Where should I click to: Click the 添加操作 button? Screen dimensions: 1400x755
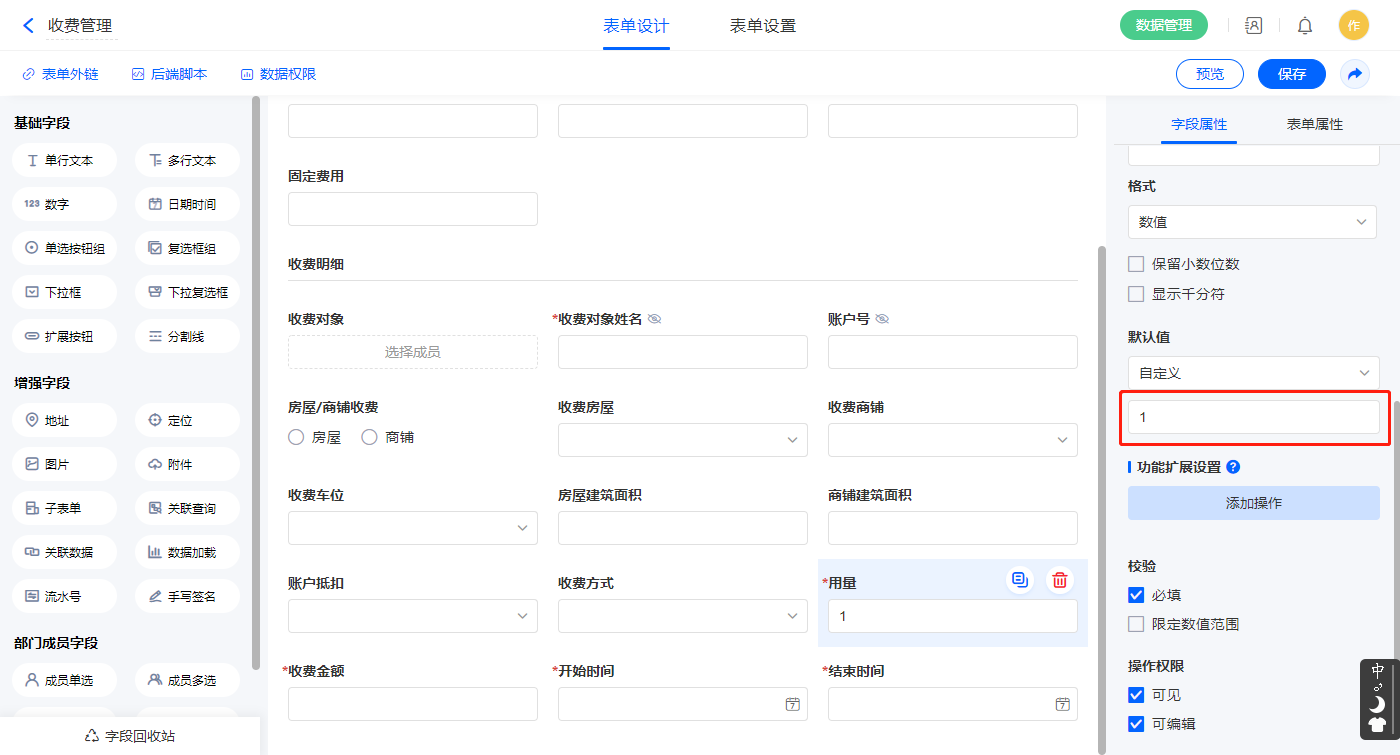point(1253,503)
